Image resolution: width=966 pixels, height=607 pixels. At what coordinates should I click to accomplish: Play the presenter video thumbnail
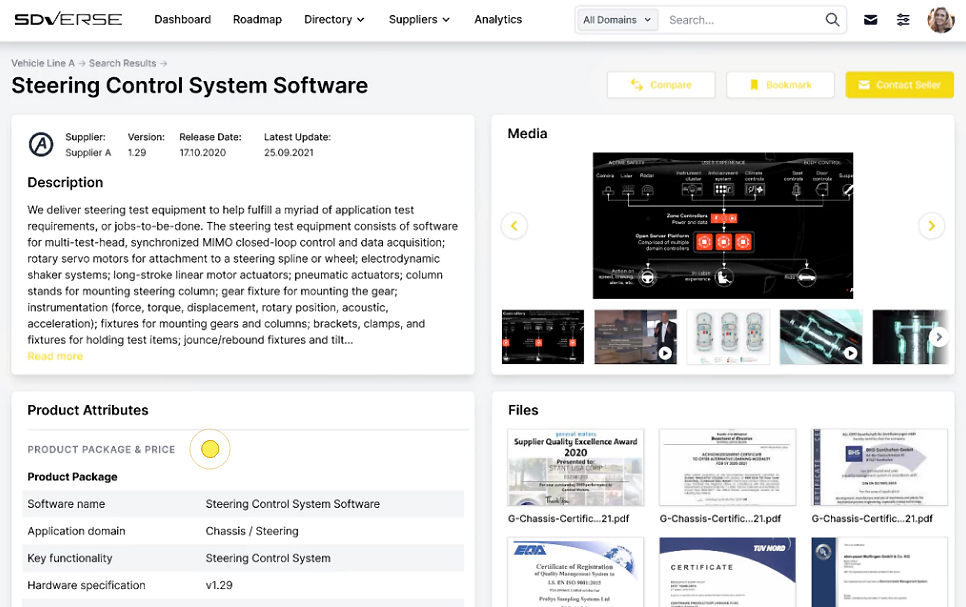tap(635, 336)
